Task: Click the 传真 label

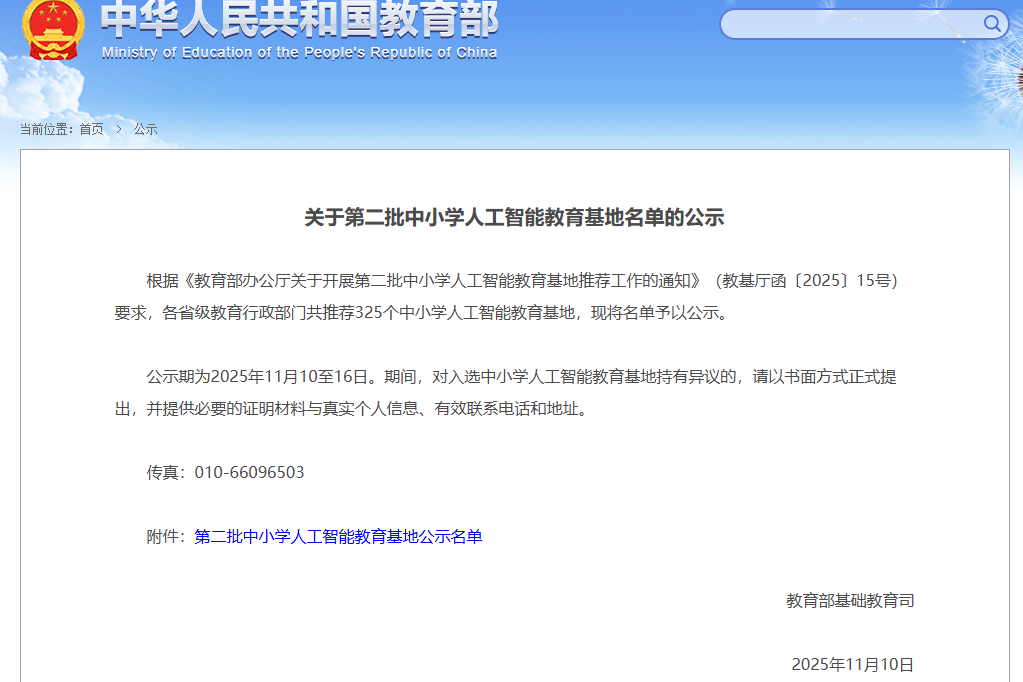Action: (165, 472)
